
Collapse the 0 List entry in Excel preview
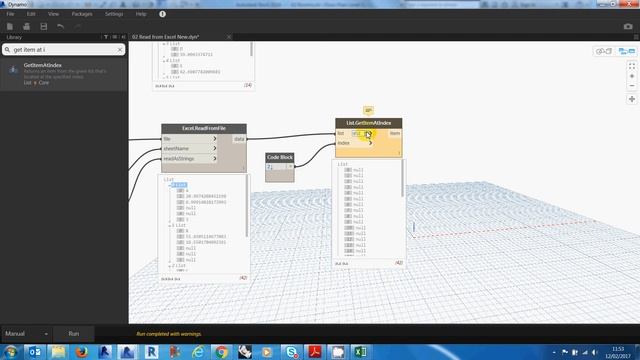tap(170, 185)
